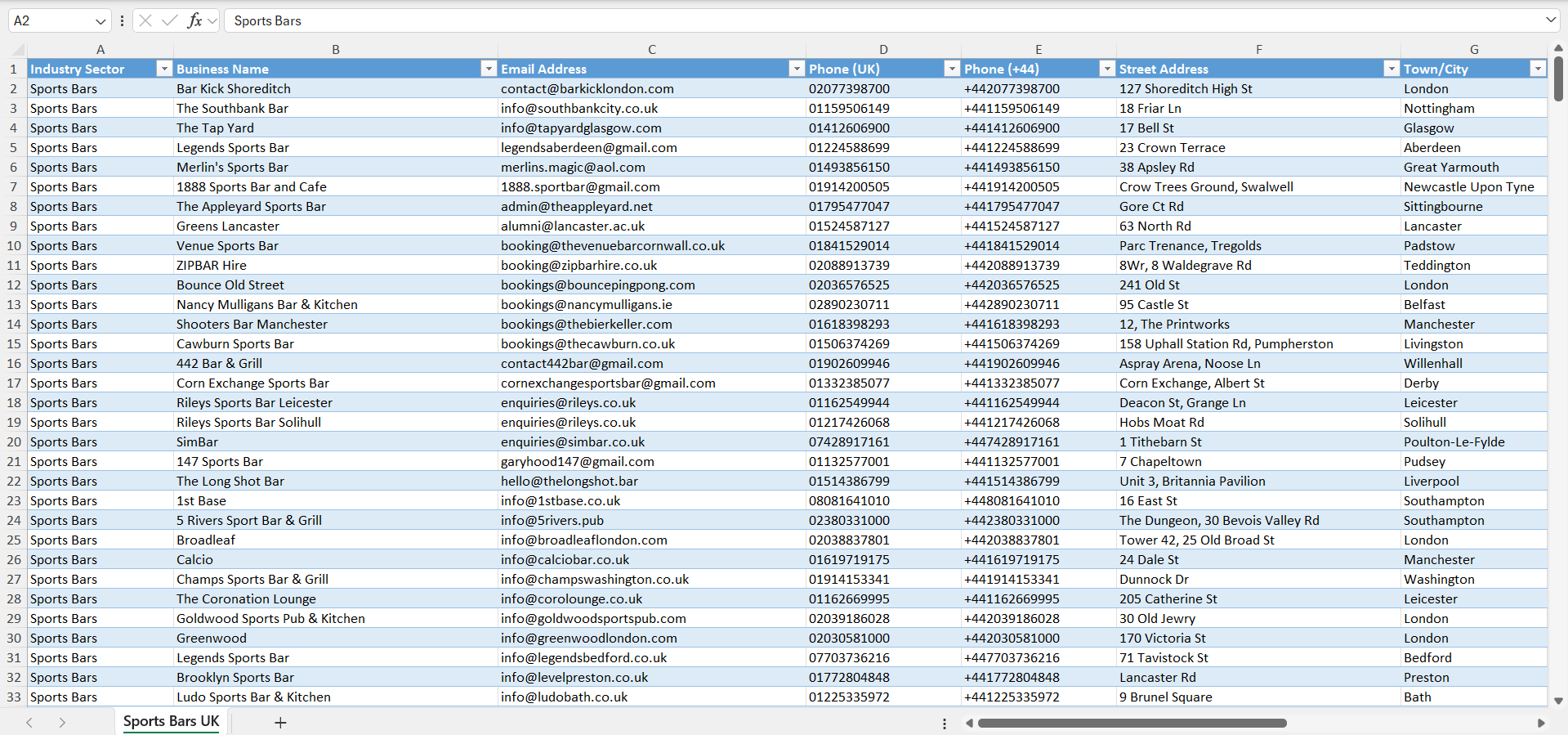Image resolution: width=1568 pixels, height=735 pixels.
Task: Select the Nancy Mulligans Bar & Kitchen cell
Action: point(336,305)
